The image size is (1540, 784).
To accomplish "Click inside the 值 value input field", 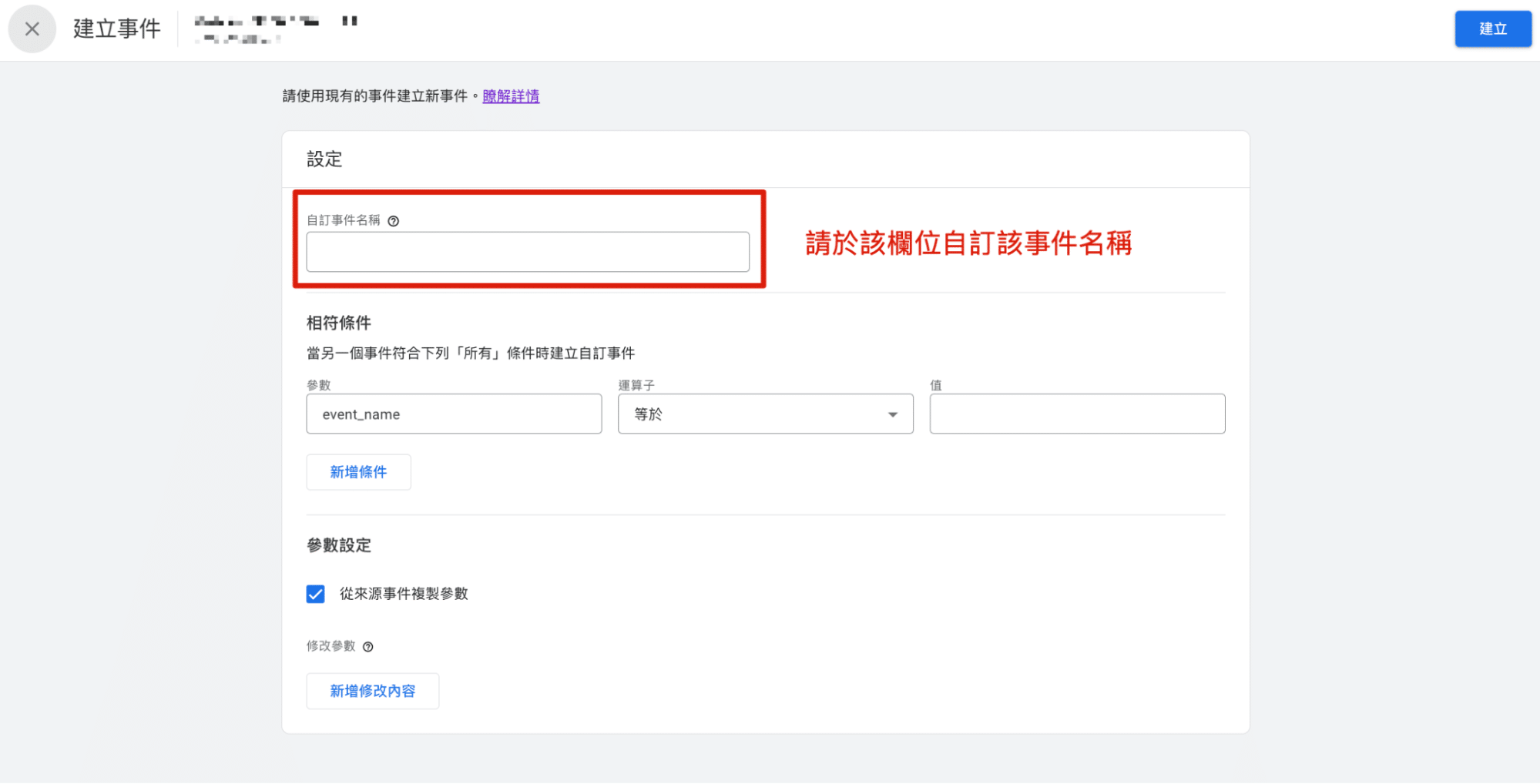I will [1076, 414].
